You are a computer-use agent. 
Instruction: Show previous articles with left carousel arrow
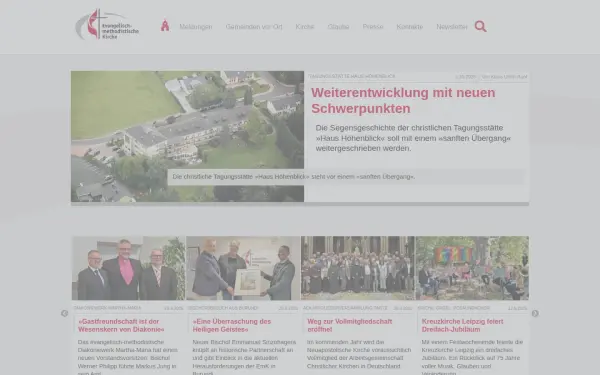65,313
